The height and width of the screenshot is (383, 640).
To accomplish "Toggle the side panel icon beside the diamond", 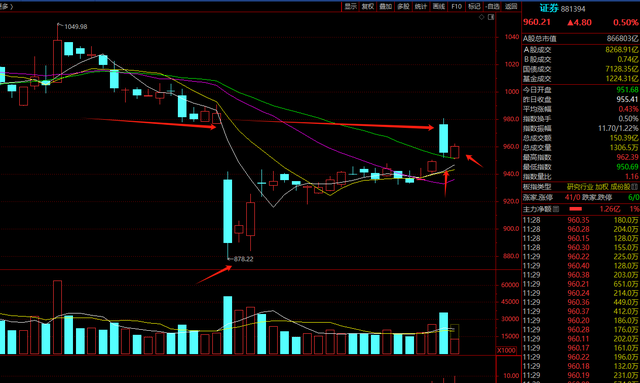I will click(x=491, y=17).
